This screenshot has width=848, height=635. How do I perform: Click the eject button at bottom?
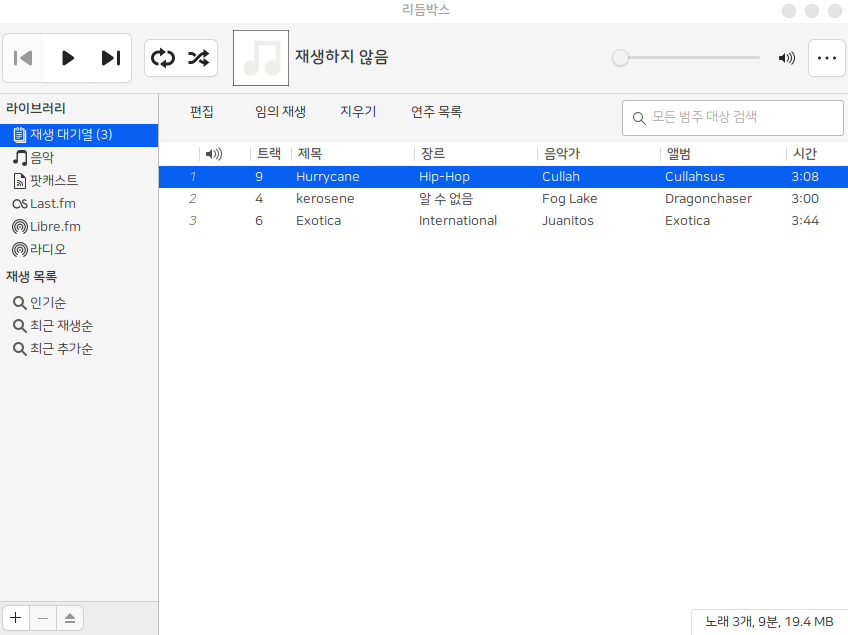70,618
